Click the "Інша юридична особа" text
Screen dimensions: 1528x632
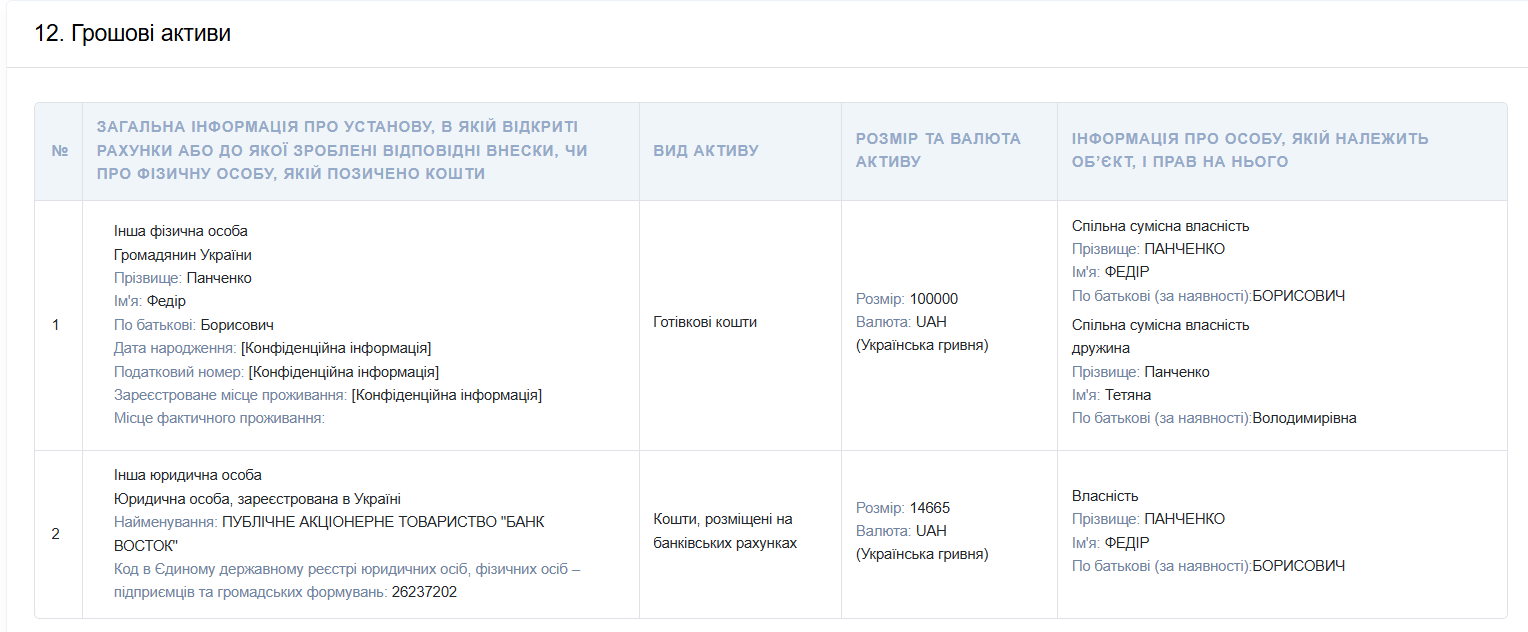(x=188, y=475)
